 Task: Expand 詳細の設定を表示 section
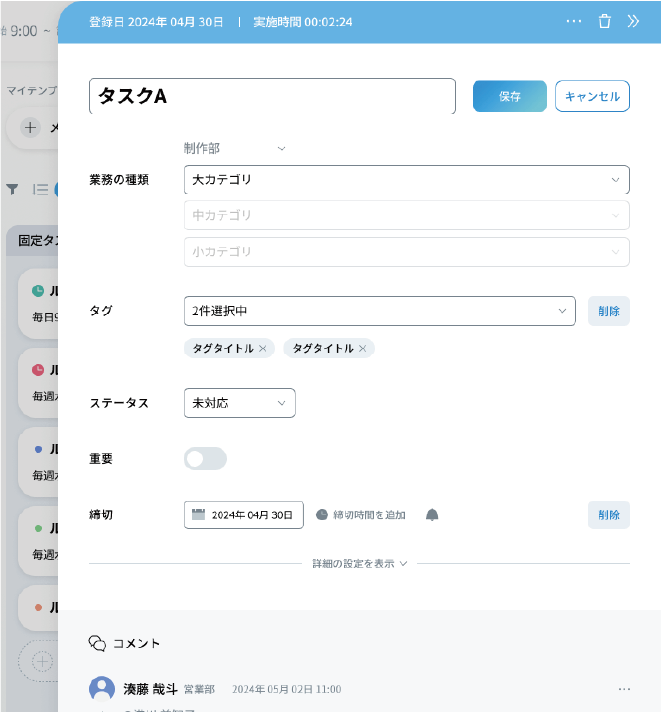pos(360,564)
